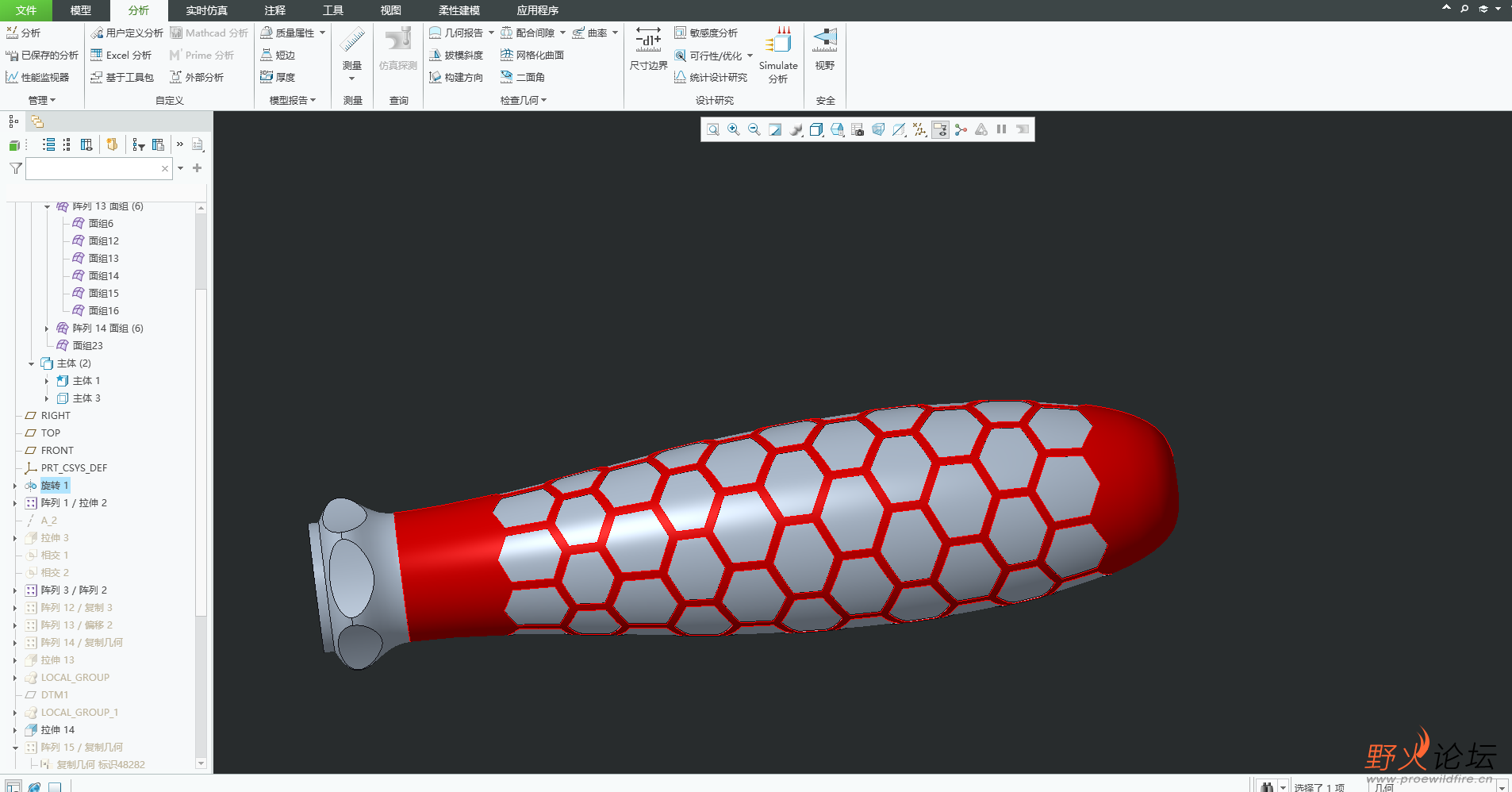This screenshot has height=792, width=1512.
Task: Click the 用户定义分析 button
Action: pyautogui.click(x=127, y=33)
